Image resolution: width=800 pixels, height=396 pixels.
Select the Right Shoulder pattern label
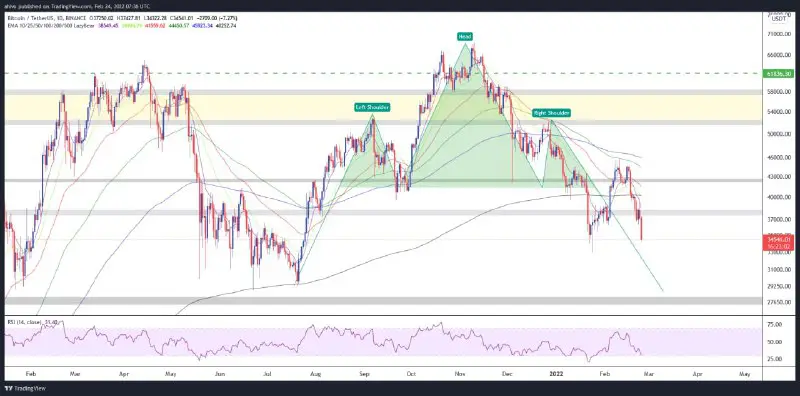pyautogui.click(x=551, y=113)
